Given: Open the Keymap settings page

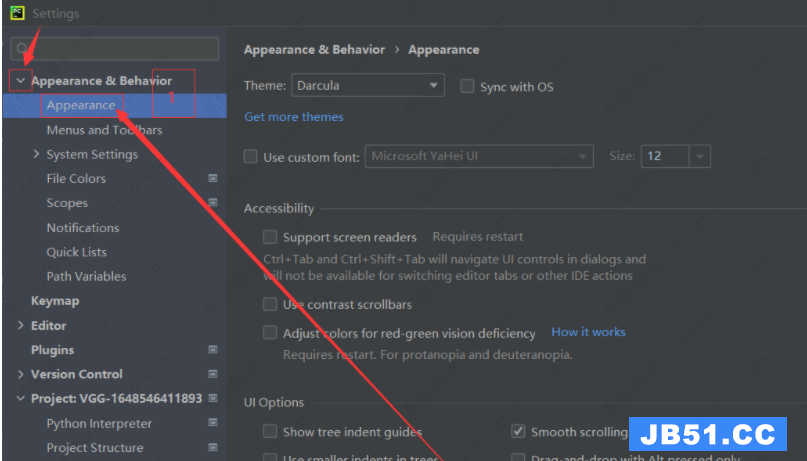Looking at the screenshot, I should [x=55, y=301].
